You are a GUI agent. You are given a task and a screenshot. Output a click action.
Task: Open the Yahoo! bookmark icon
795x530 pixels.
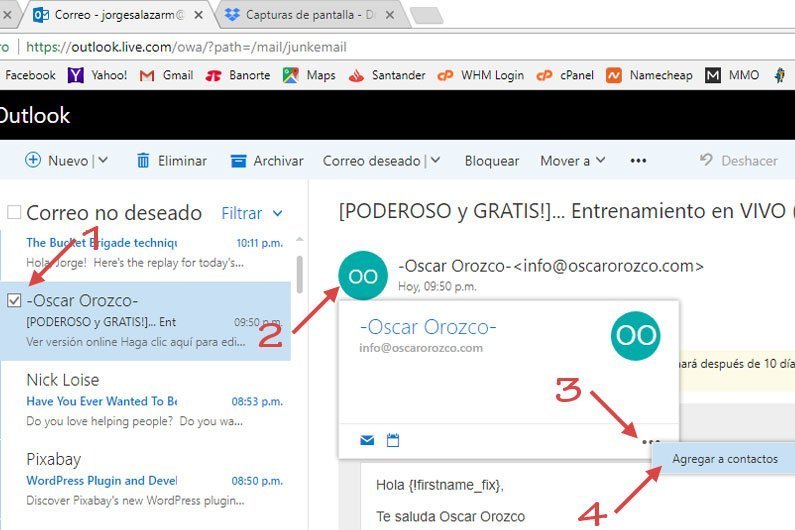76,75
